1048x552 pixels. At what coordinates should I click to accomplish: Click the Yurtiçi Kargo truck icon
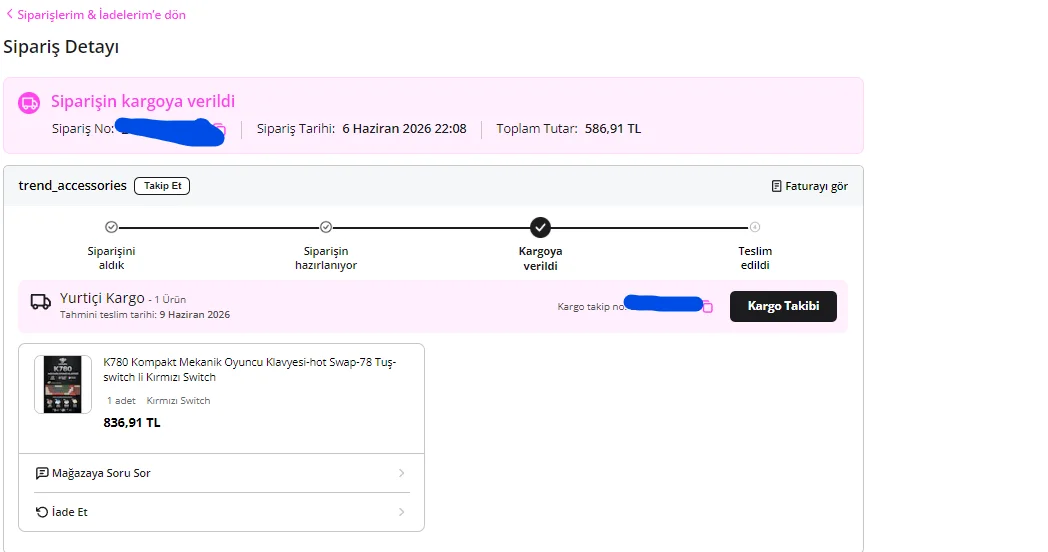[41, 302]
